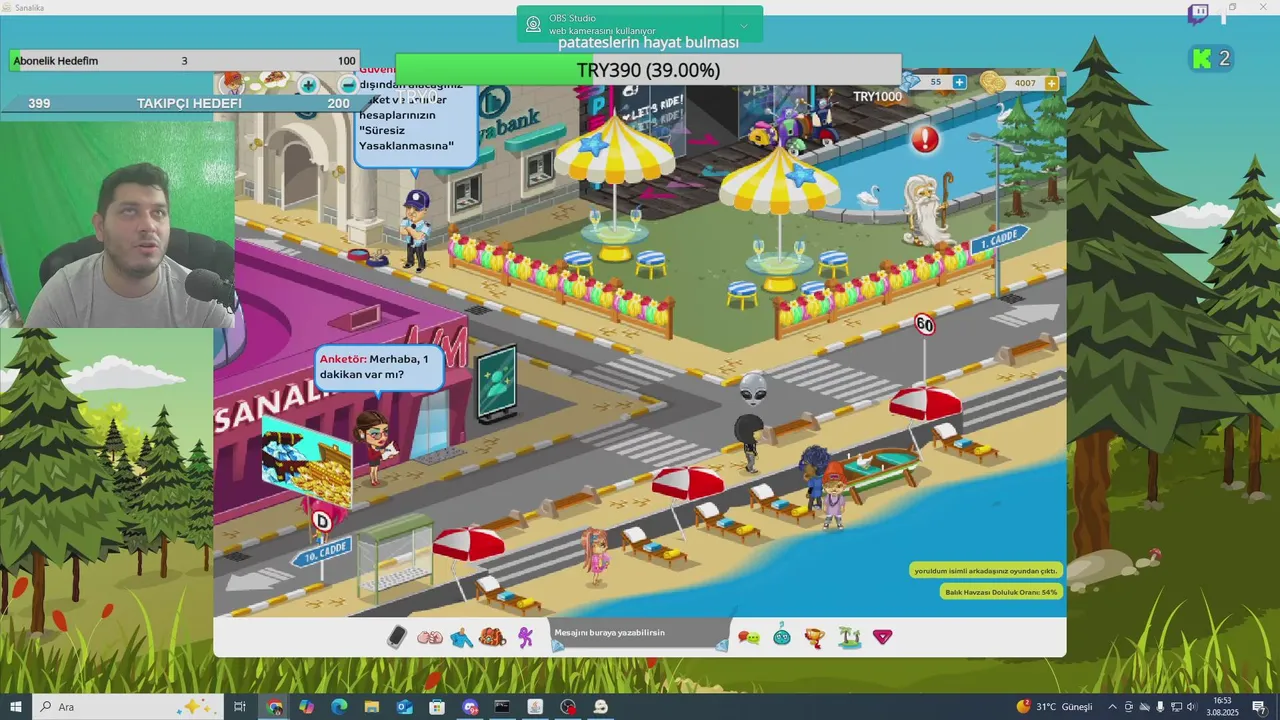The image size is (1280, 720).
Task: Click the 'Balık Havzası Doluluk Oranı: 54%' notice
Action: (x=1000, y=592)
